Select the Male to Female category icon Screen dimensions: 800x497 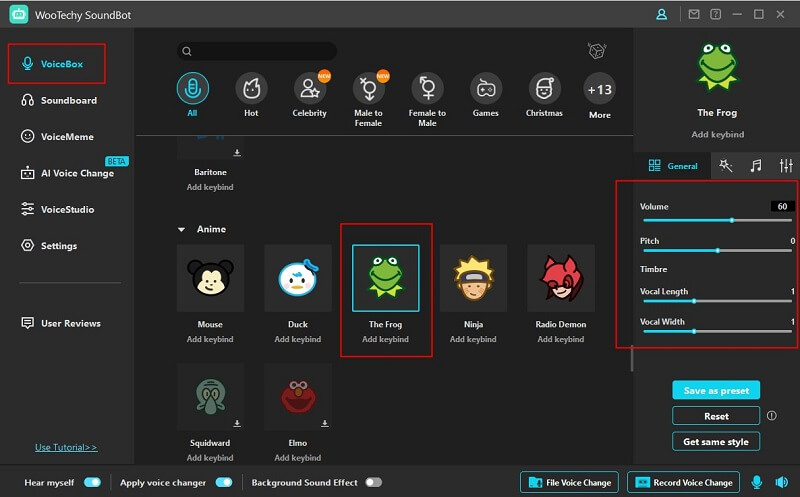click(368, 89)
